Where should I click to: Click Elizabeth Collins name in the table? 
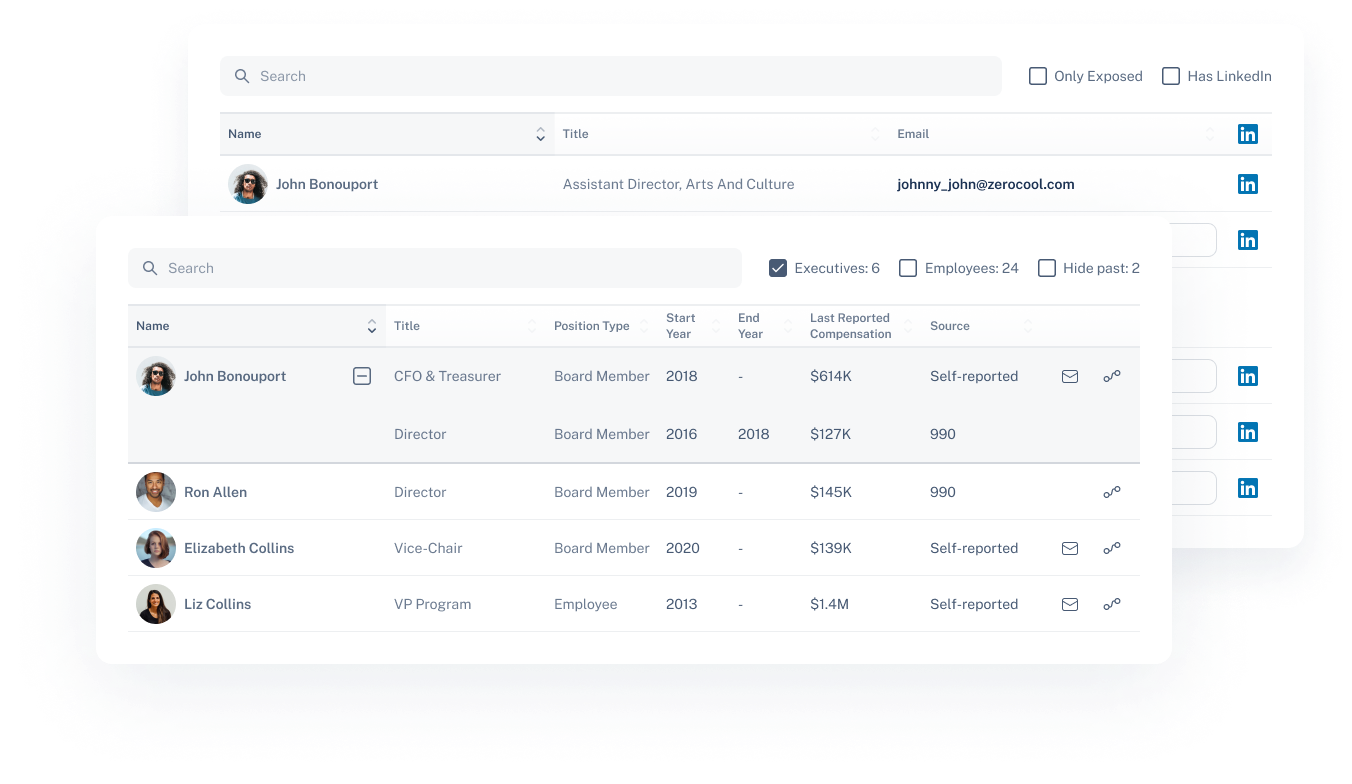(x=239, y=548)
